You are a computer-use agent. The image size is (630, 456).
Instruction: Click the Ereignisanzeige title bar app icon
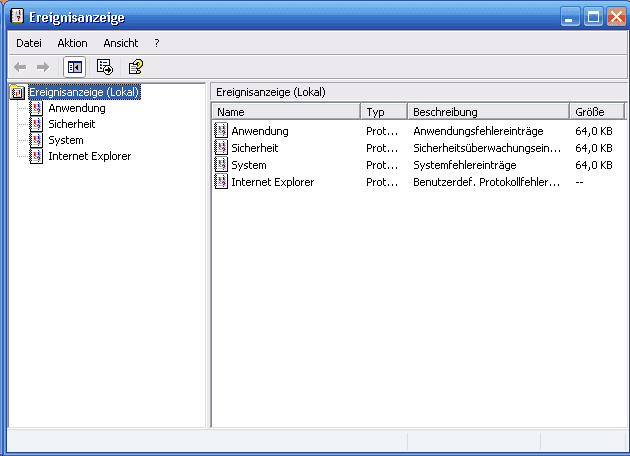coord(17,16)
